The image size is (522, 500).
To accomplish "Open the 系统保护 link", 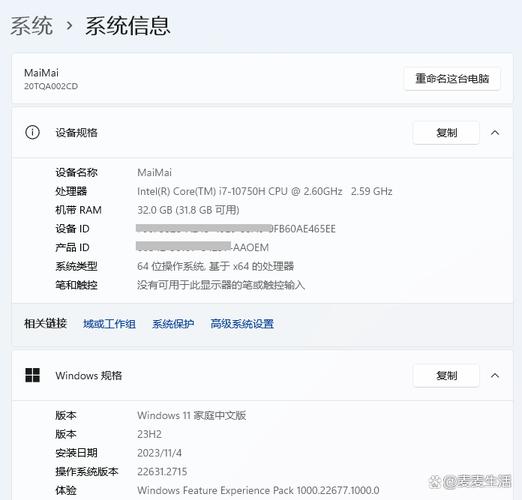I will pos(173,324).
